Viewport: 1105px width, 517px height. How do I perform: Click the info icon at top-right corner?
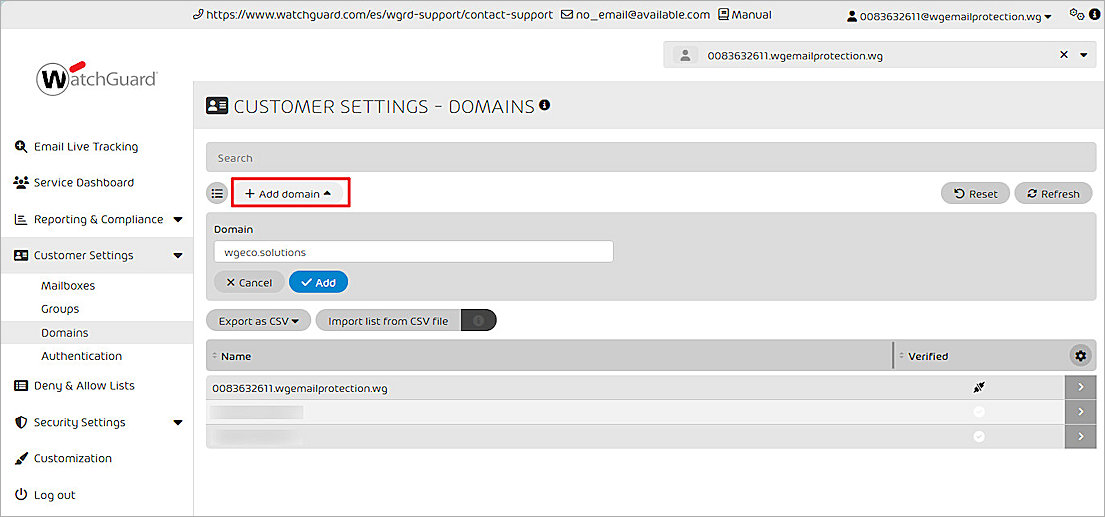(x=1095, y=14)
